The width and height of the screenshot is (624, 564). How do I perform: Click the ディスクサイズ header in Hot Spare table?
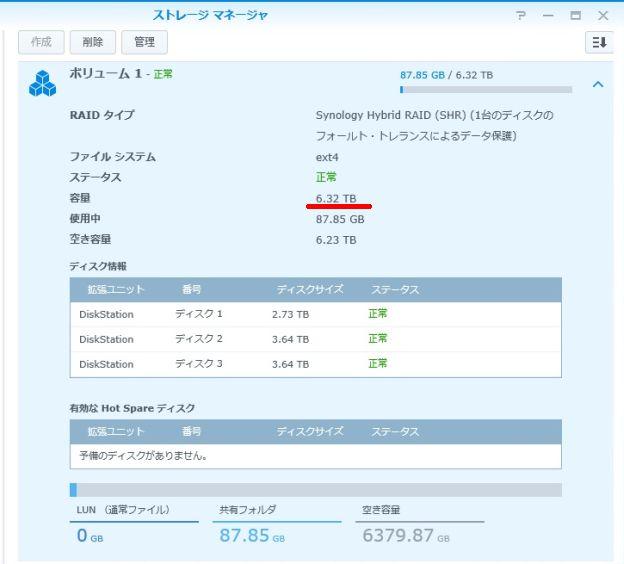click(310, 431)
